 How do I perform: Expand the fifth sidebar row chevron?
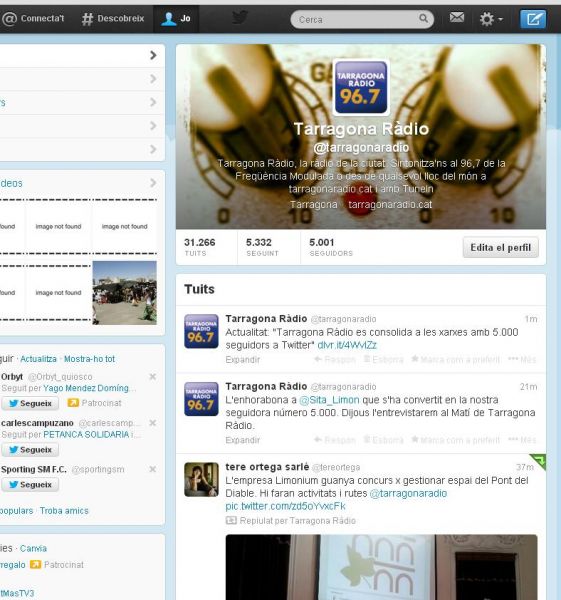pyautogui.click(x=153, y=149)
